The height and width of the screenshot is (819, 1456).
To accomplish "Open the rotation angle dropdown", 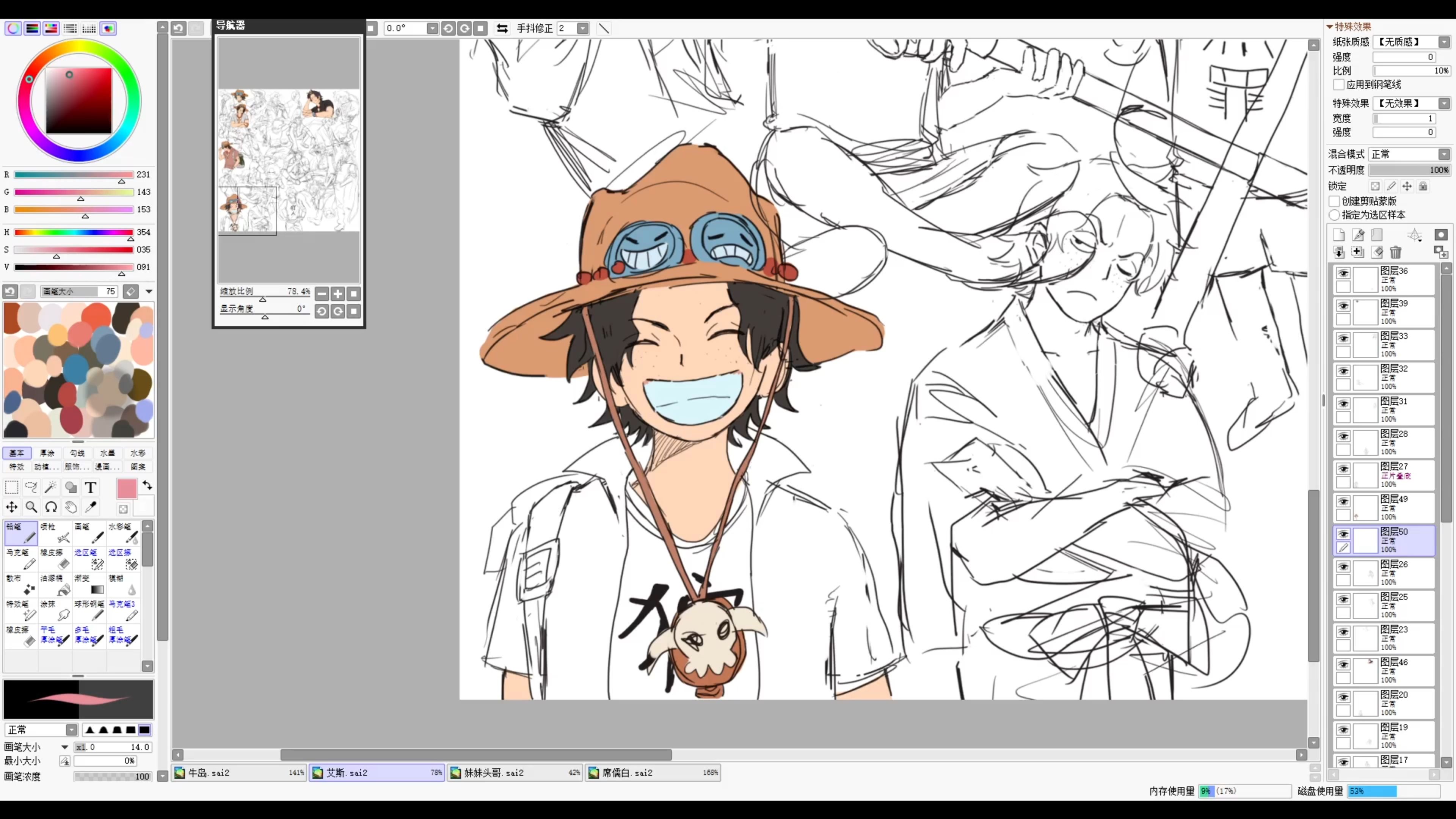I will click(432, 28).
